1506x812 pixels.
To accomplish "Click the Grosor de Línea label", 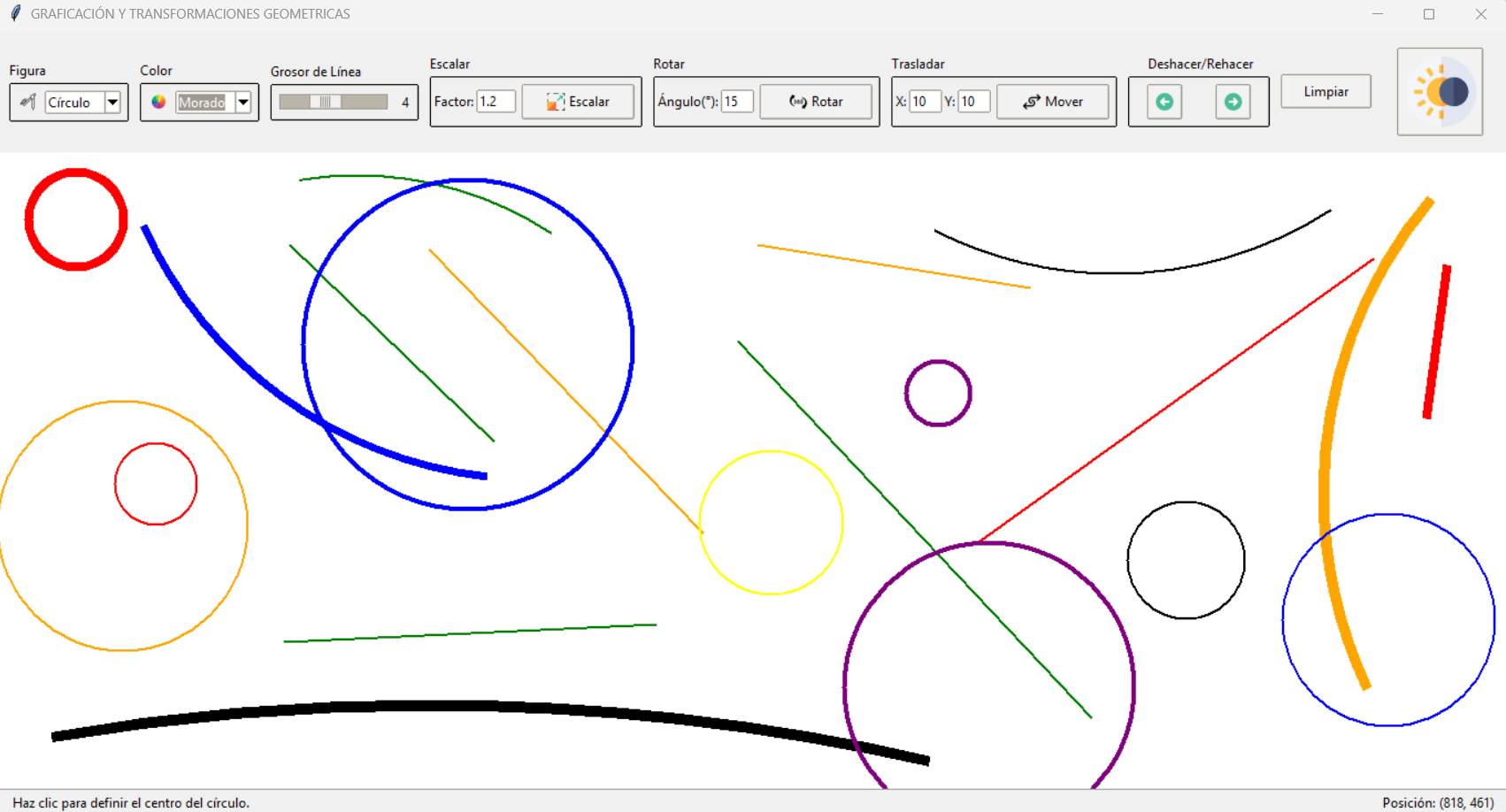I will [x=316, y=72].
